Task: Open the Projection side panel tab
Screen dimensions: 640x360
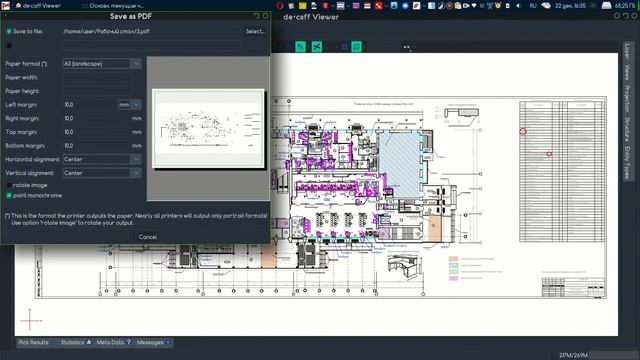Action: pos(627,99)
